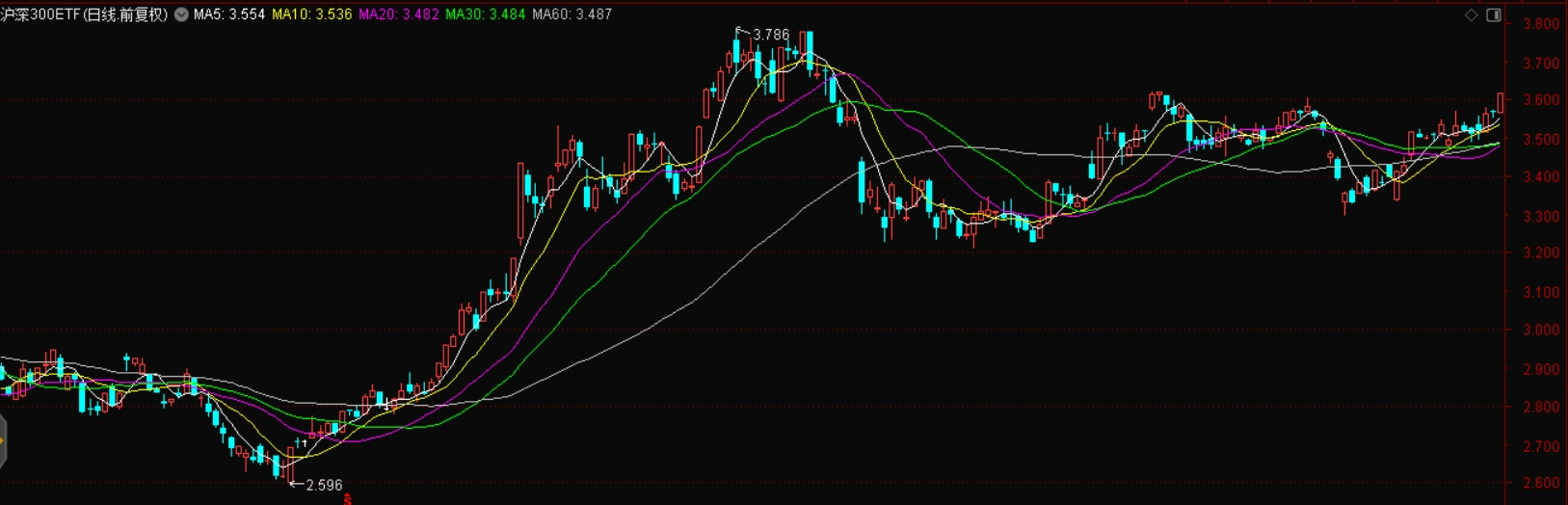Select the green MA30: 3.484 label
This screenshot has width=1568, height=505.
485,15
